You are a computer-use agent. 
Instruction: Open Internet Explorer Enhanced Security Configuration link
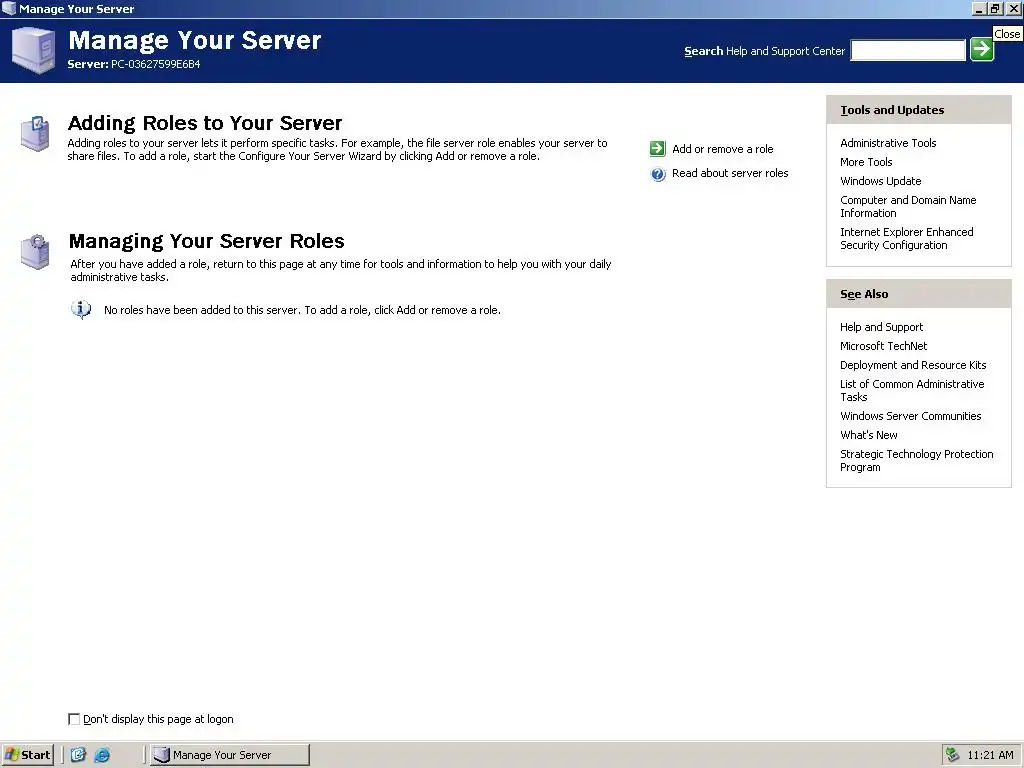click(906, 238)
